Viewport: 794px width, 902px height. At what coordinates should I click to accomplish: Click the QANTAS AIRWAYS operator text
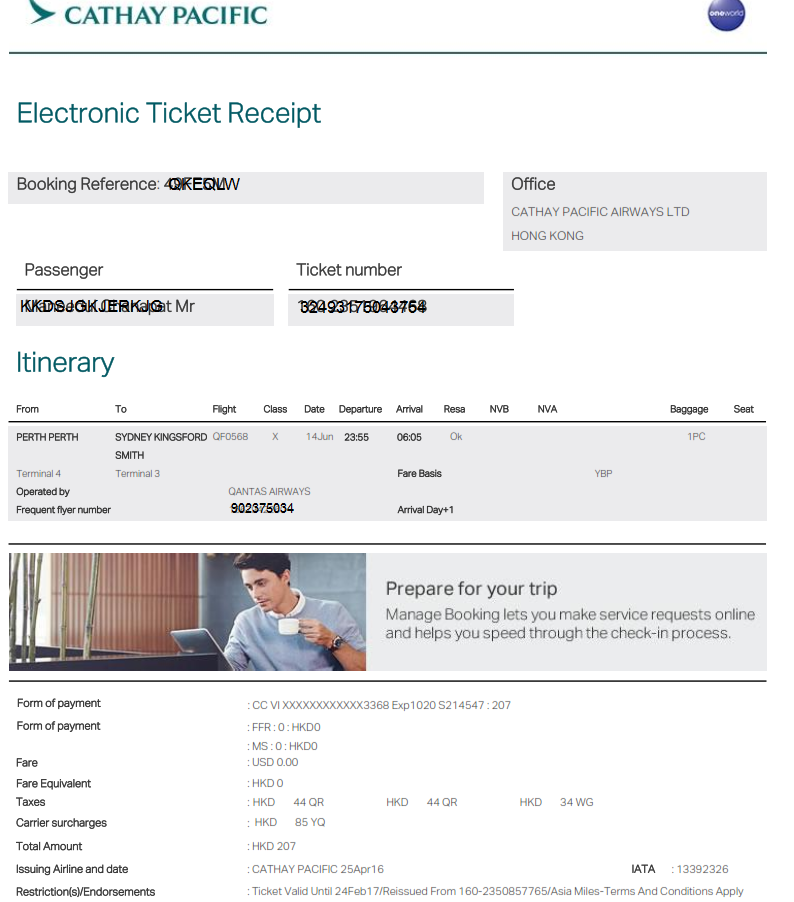269,491
